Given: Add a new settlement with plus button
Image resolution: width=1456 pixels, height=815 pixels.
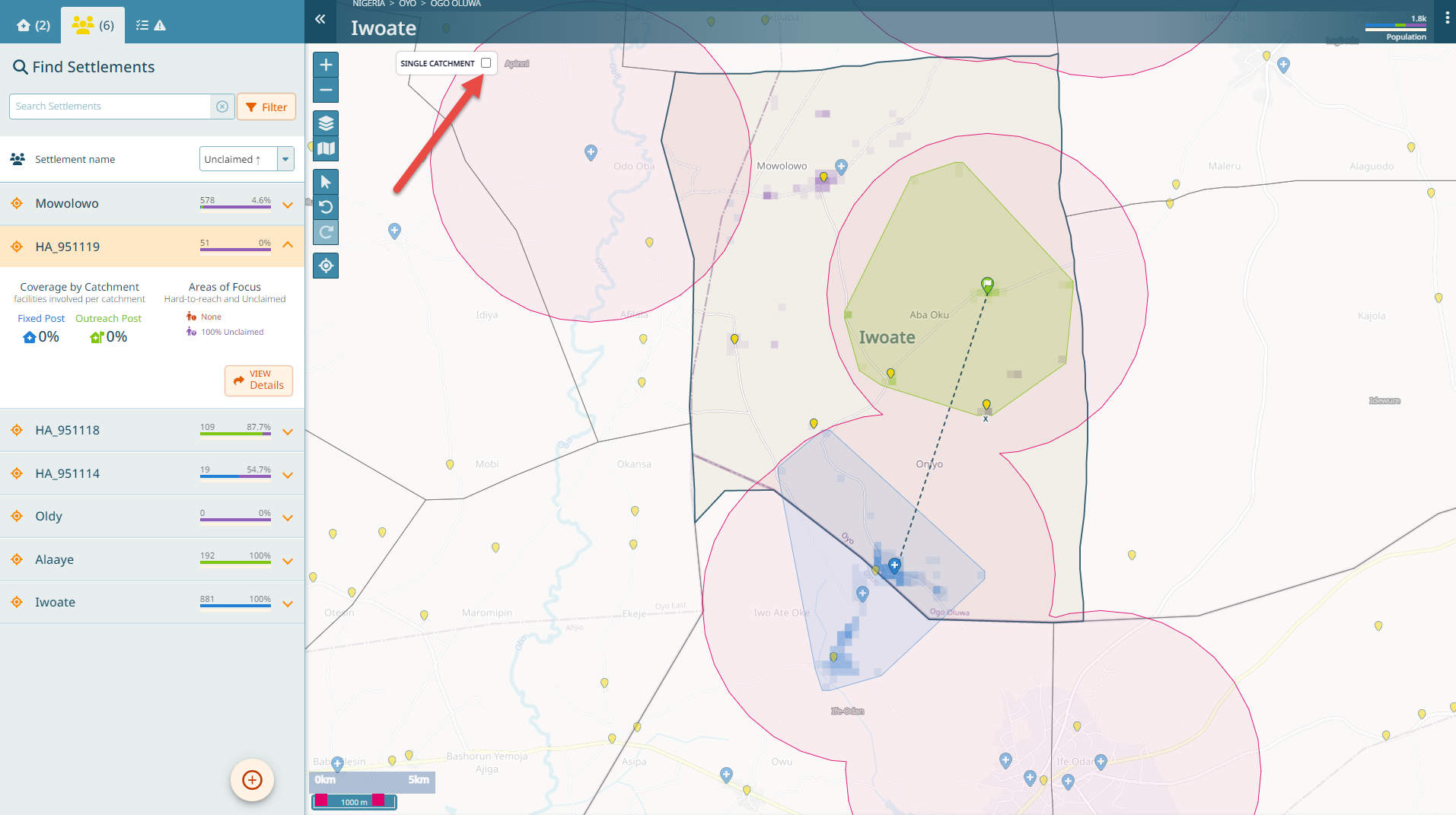Looking at the screenshot, I should click(252, 780).
